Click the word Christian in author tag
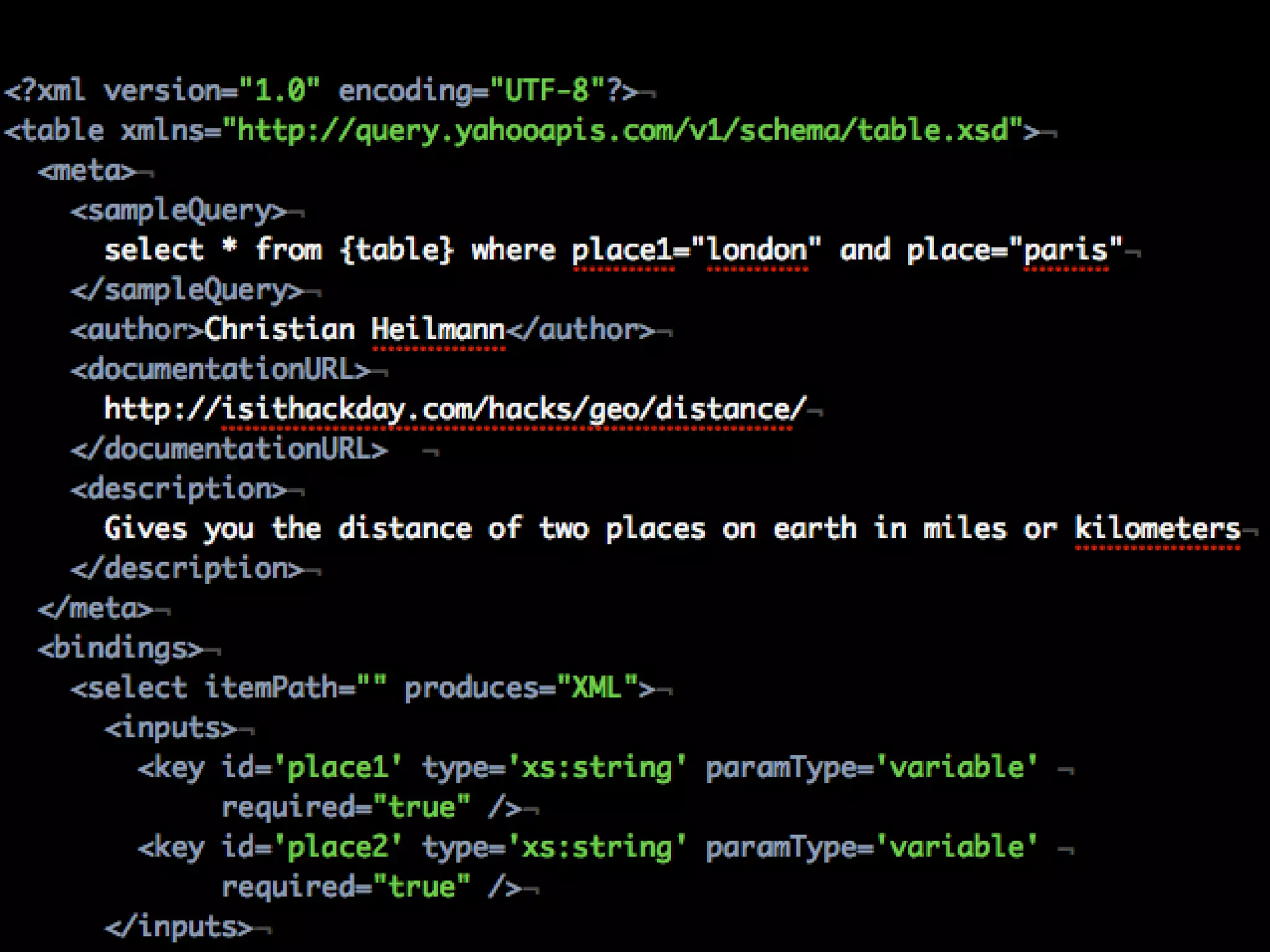1270x952 pixels. tap(280, 329)
